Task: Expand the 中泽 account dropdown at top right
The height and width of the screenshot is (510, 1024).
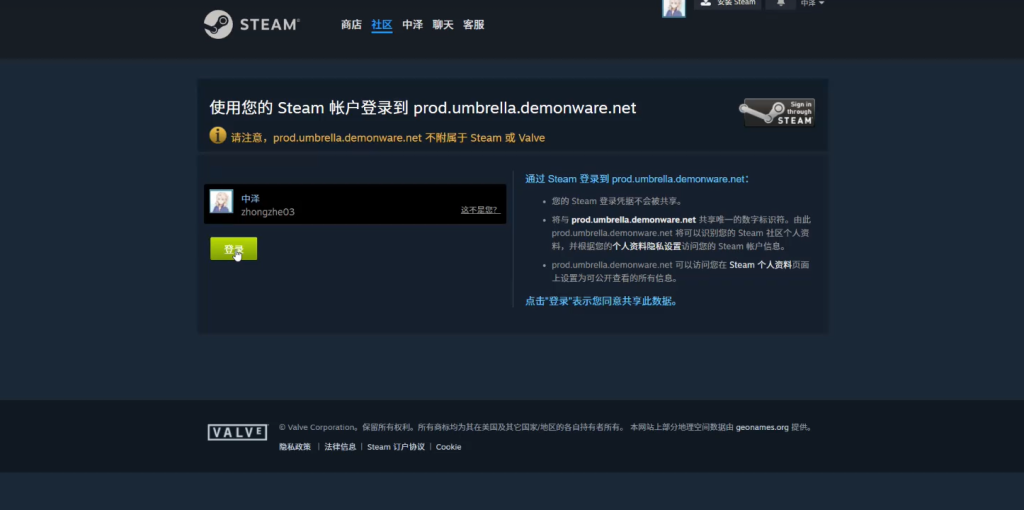Action: pyautogui.click(x=812, y=4)
